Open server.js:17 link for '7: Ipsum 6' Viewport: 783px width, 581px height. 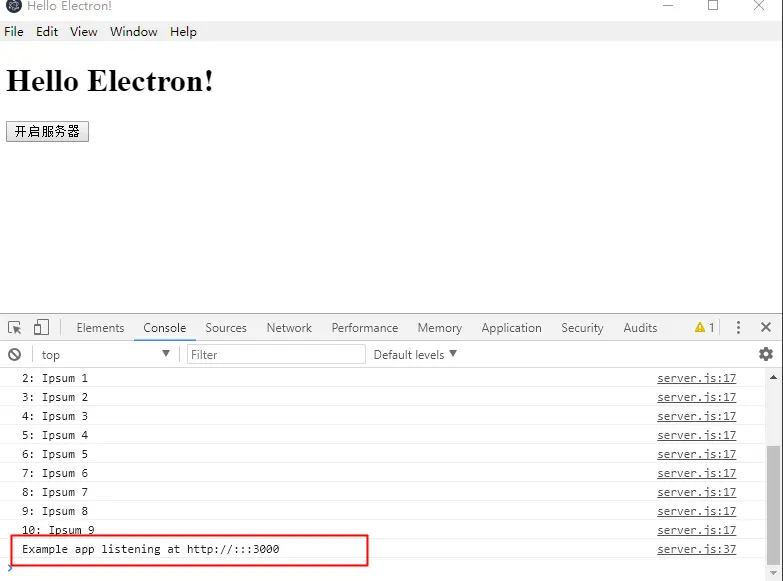(697, 473)
